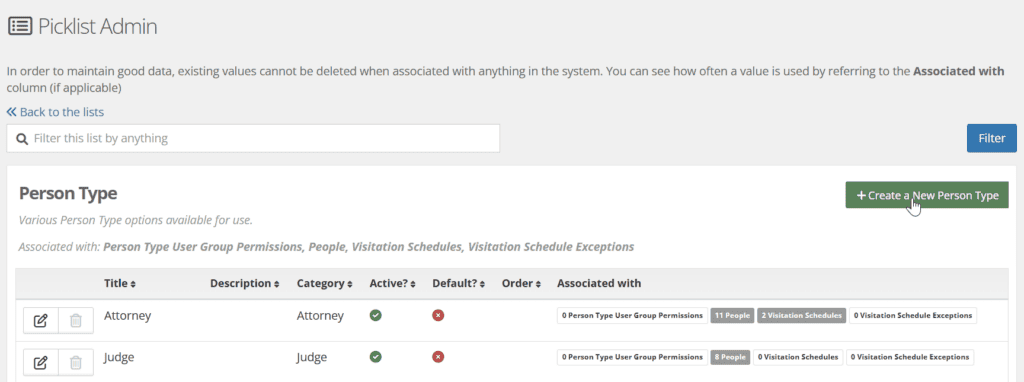1024x382 pixels.
Task: Click the Person Type heading
Action: pos(68,193)
